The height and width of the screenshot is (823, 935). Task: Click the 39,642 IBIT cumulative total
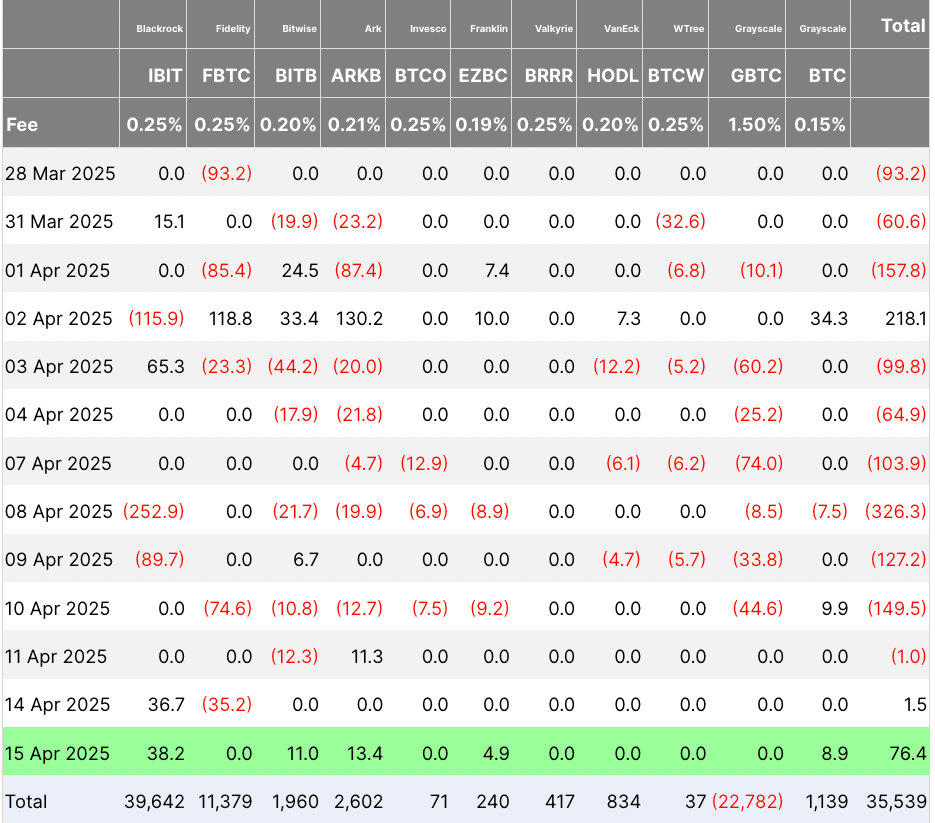coord(155,801)
